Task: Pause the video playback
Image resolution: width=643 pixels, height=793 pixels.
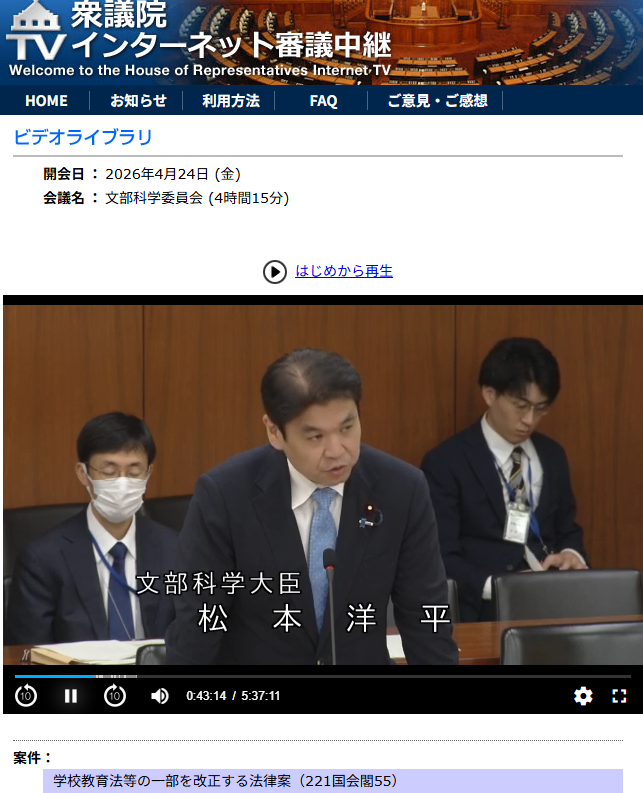Action: tap(70, 696)
